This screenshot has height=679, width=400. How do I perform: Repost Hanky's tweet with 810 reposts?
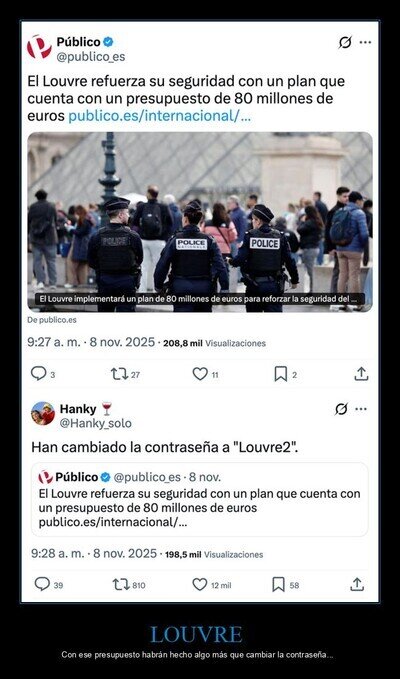click(x=121, y=585)
